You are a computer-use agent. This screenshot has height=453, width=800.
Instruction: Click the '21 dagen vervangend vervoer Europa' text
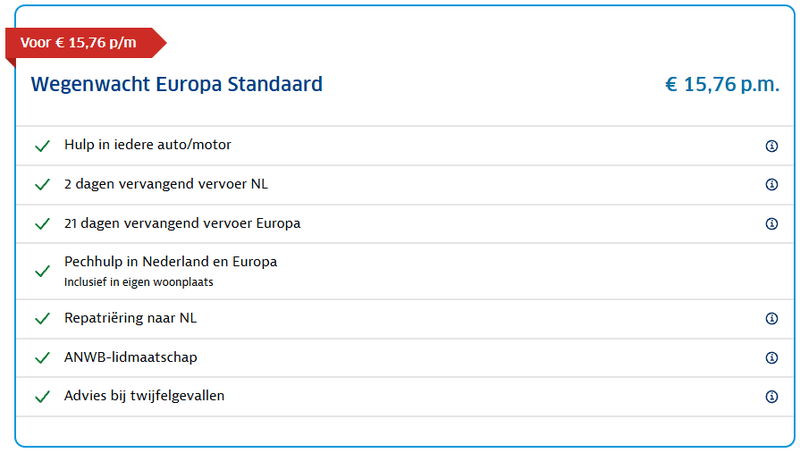[x=182, y=224]
